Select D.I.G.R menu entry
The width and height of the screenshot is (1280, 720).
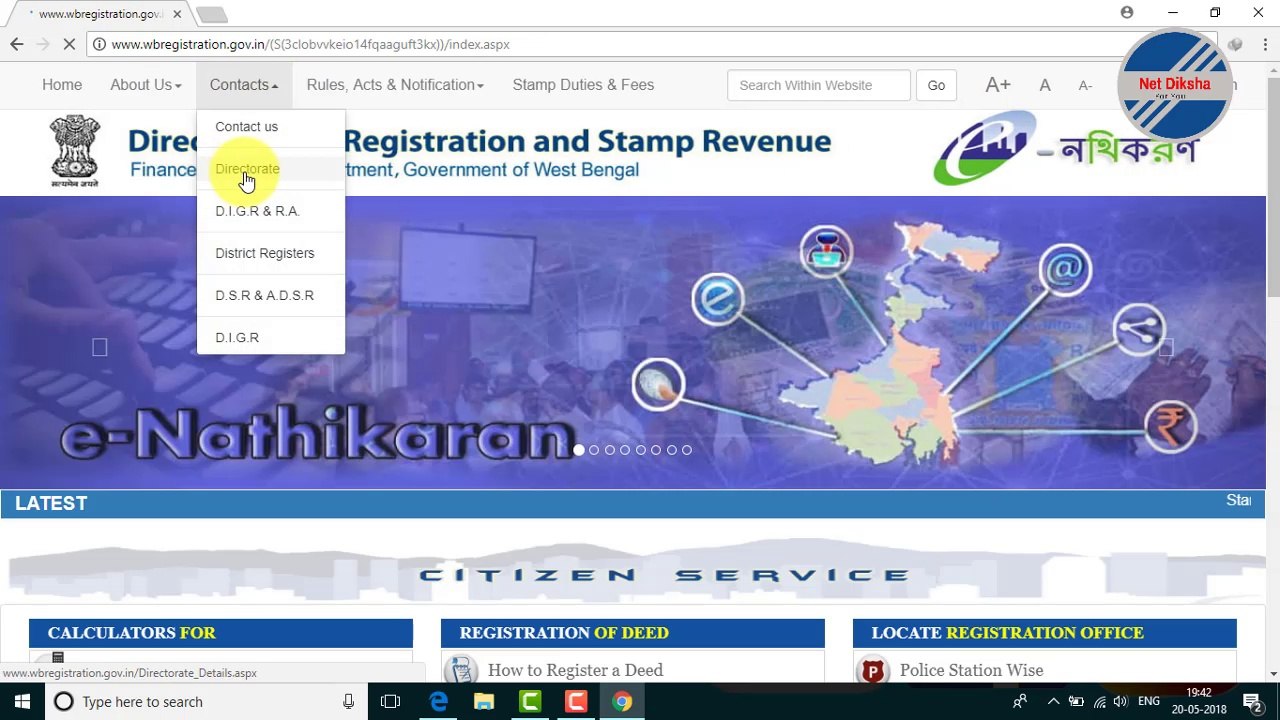[x=270, y=337]
